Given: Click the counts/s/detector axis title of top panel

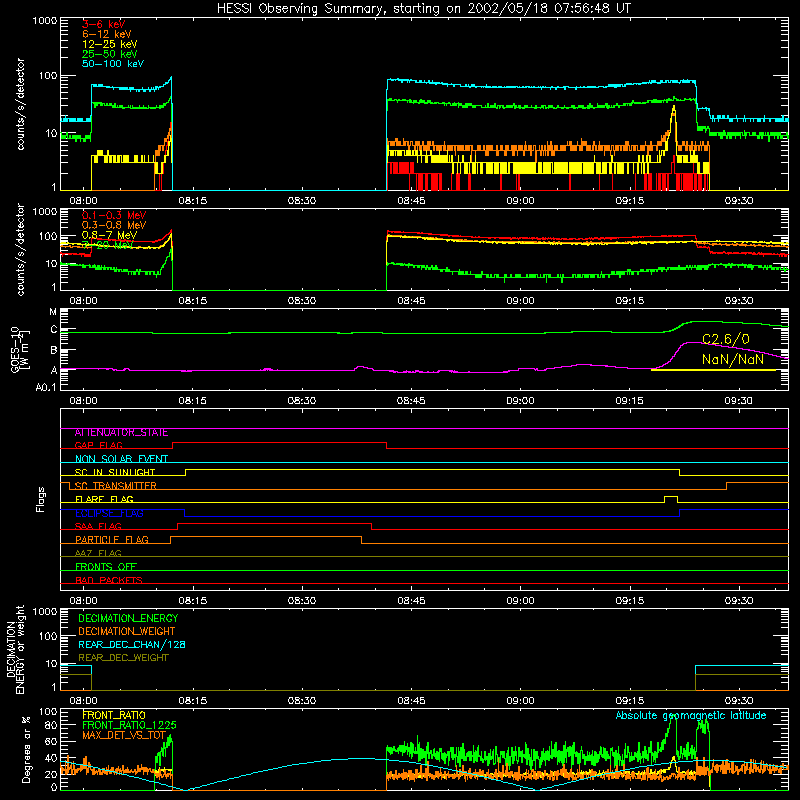Looking at the screenshot, I should tap(20, 104).
